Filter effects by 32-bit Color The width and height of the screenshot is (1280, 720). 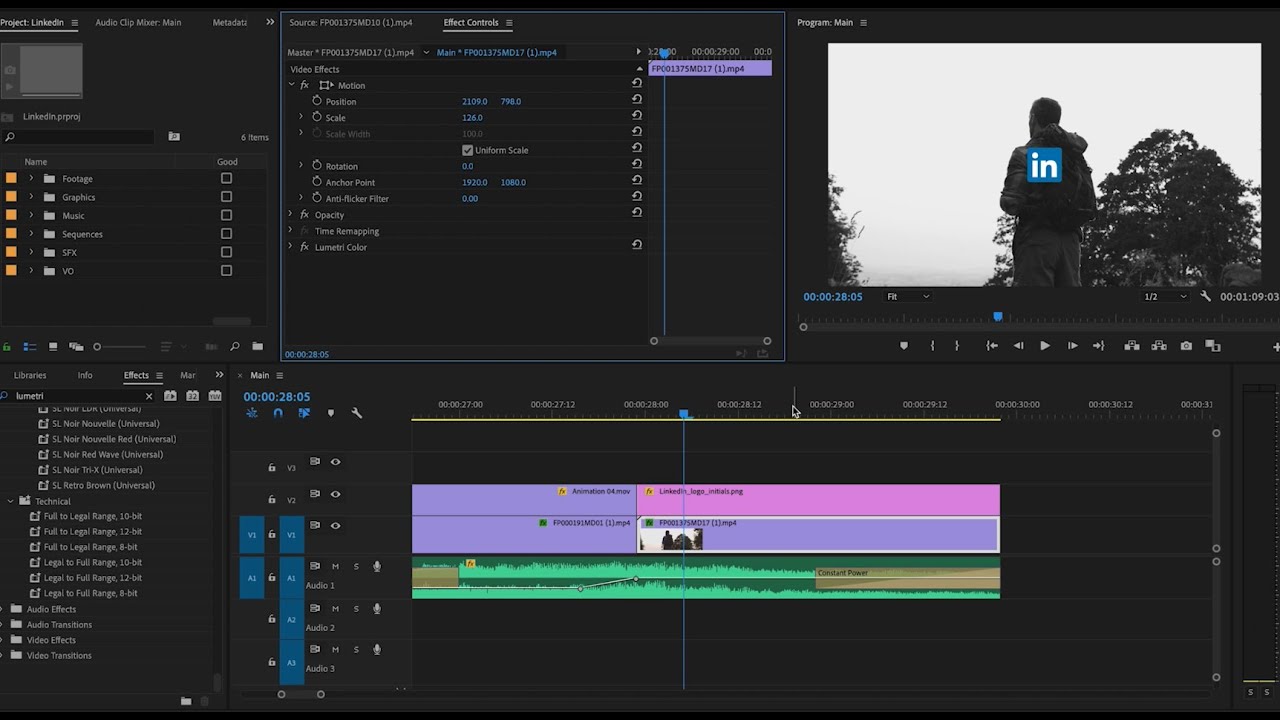[x=193, y=396]
